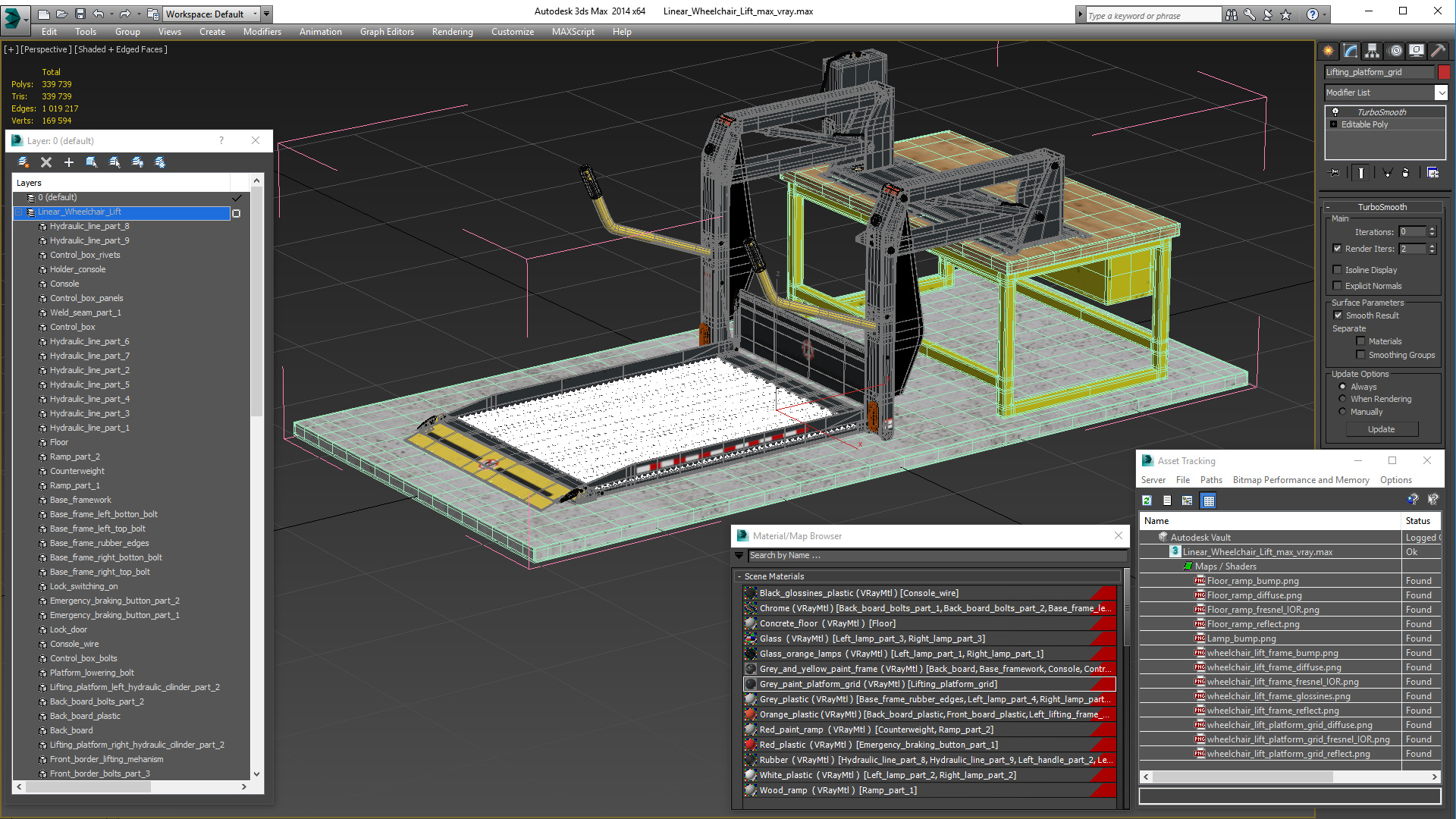Click Delete Layer X icon in Layer dialog
Viewport: 1456px width, 819px height.
coord(46,162)
